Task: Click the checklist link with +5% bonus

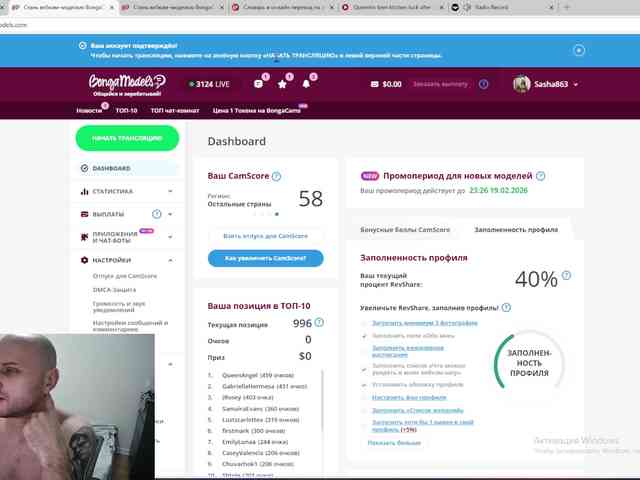Action: pyautogui.click(x=422, y=426)
